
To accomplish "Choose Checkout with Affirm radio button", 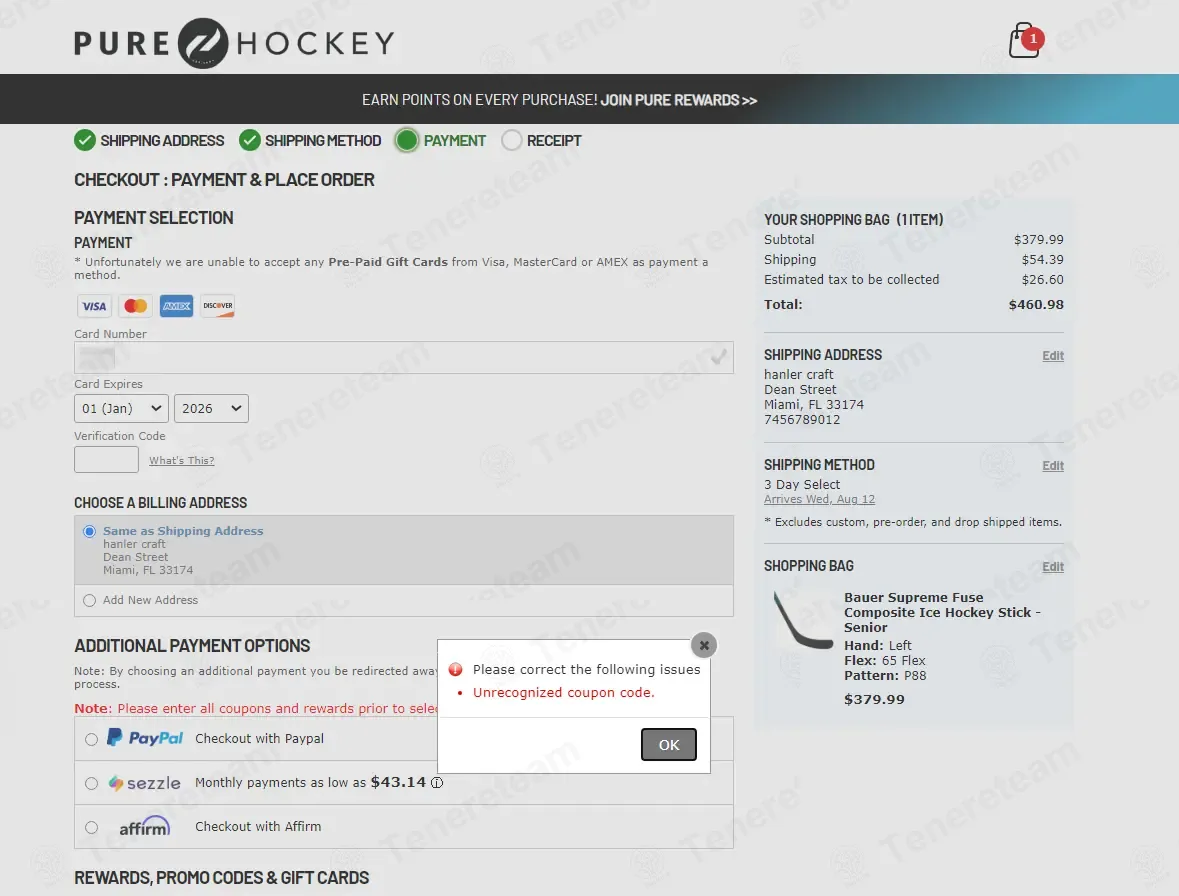I will [x=92, y=828].
